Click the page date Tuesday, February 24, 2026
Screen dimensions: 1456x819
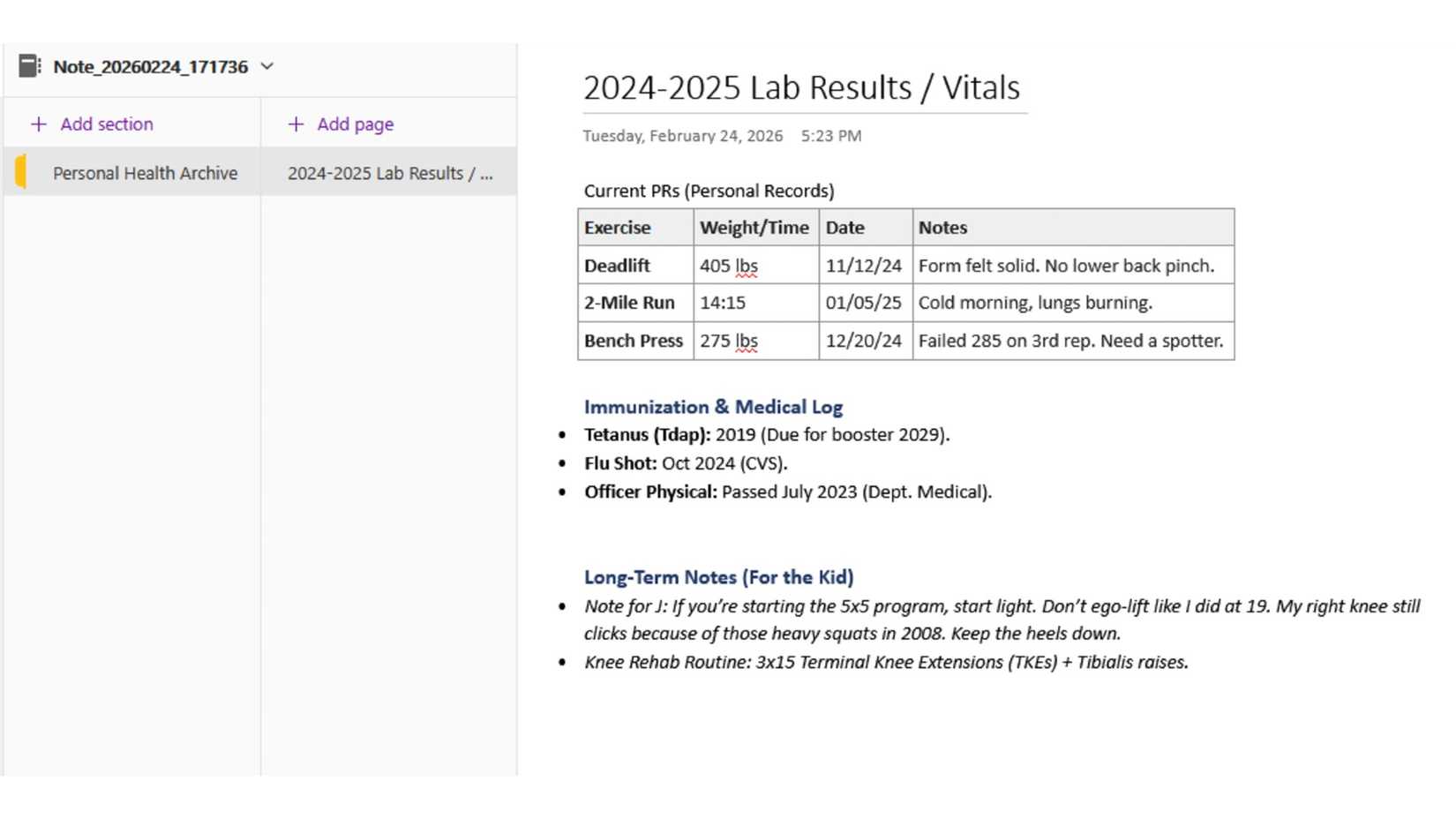(682, 136)
